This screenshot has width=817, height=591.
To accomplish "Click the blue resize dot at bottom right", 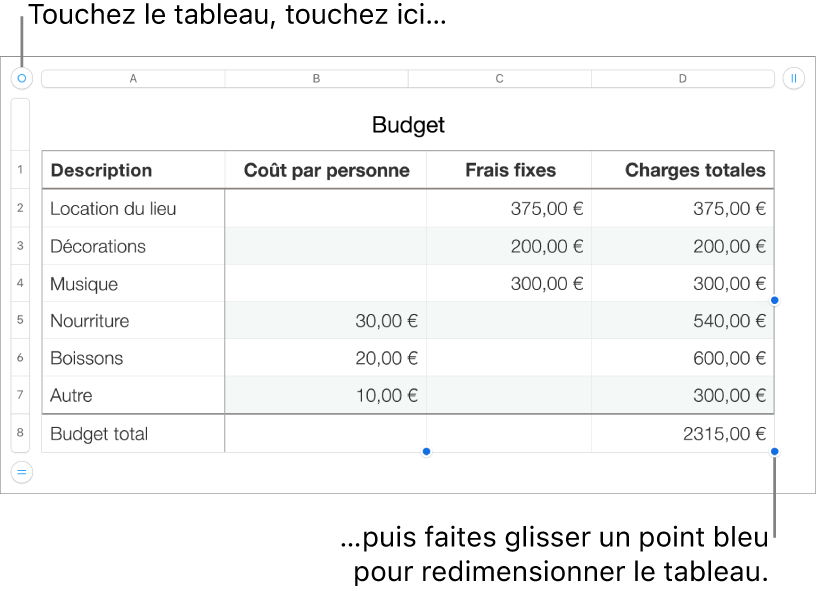I will [775, 451].
